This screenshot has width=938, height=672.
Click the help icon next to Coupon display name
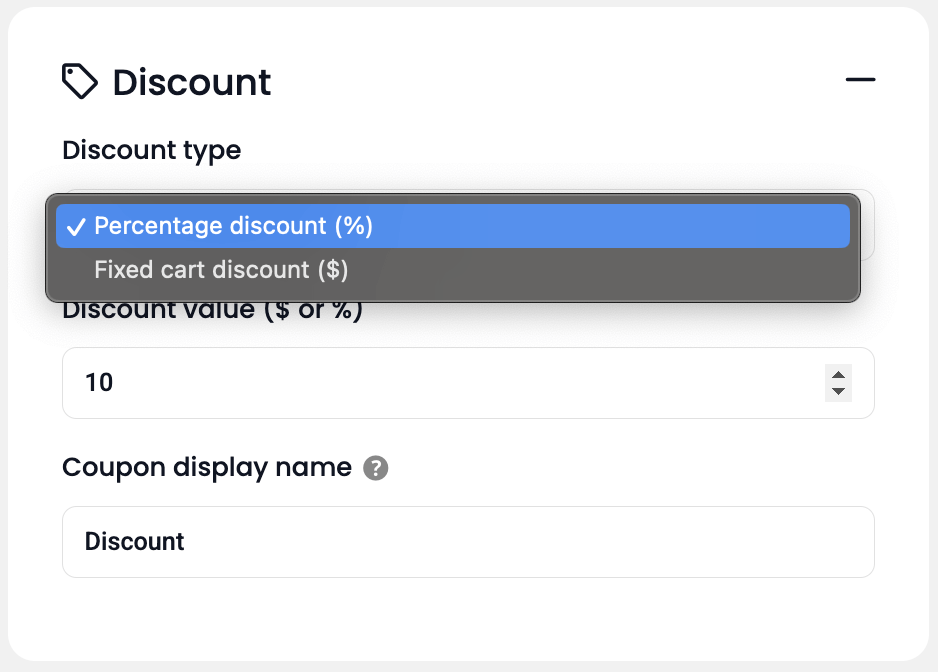pyautogui.click(x=375, y=468)
